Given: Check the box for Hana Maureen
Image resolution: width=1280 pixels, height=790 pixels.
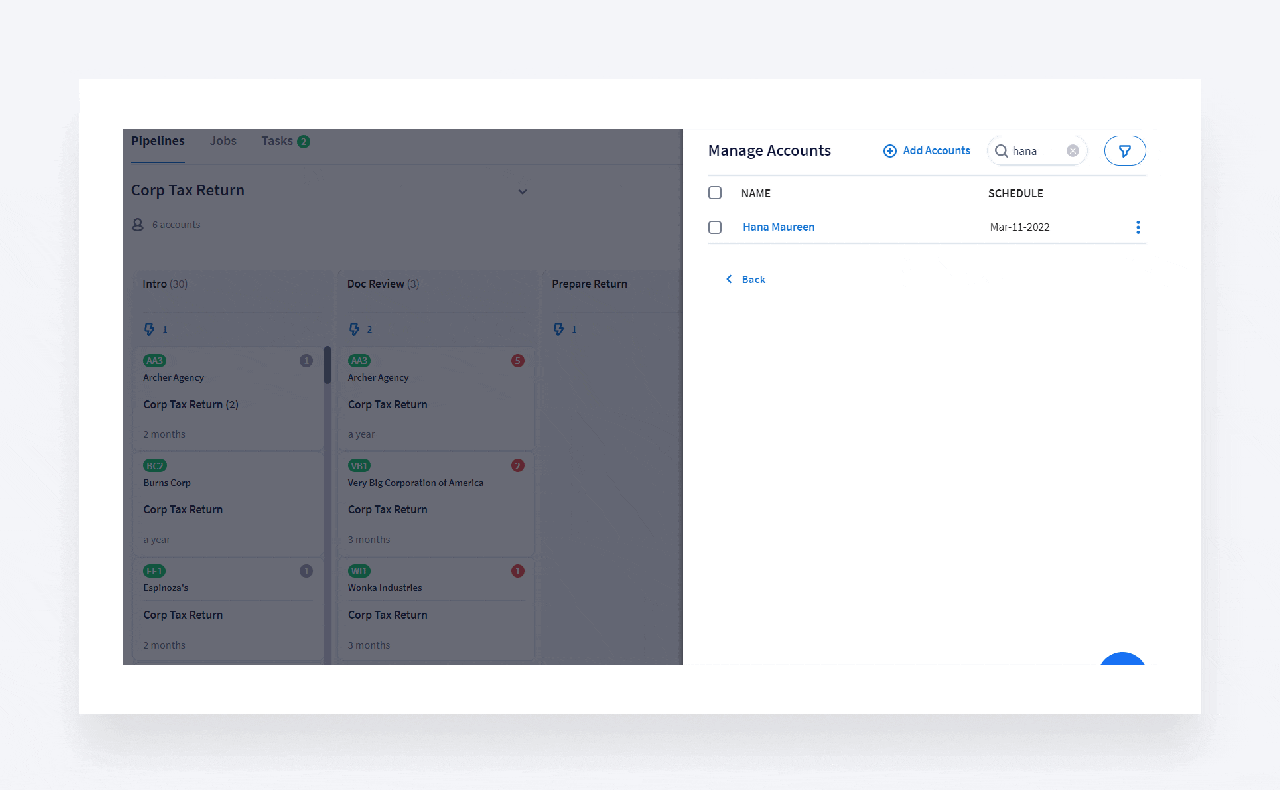Looking at the screenshot, I should (x=715, y=227).
